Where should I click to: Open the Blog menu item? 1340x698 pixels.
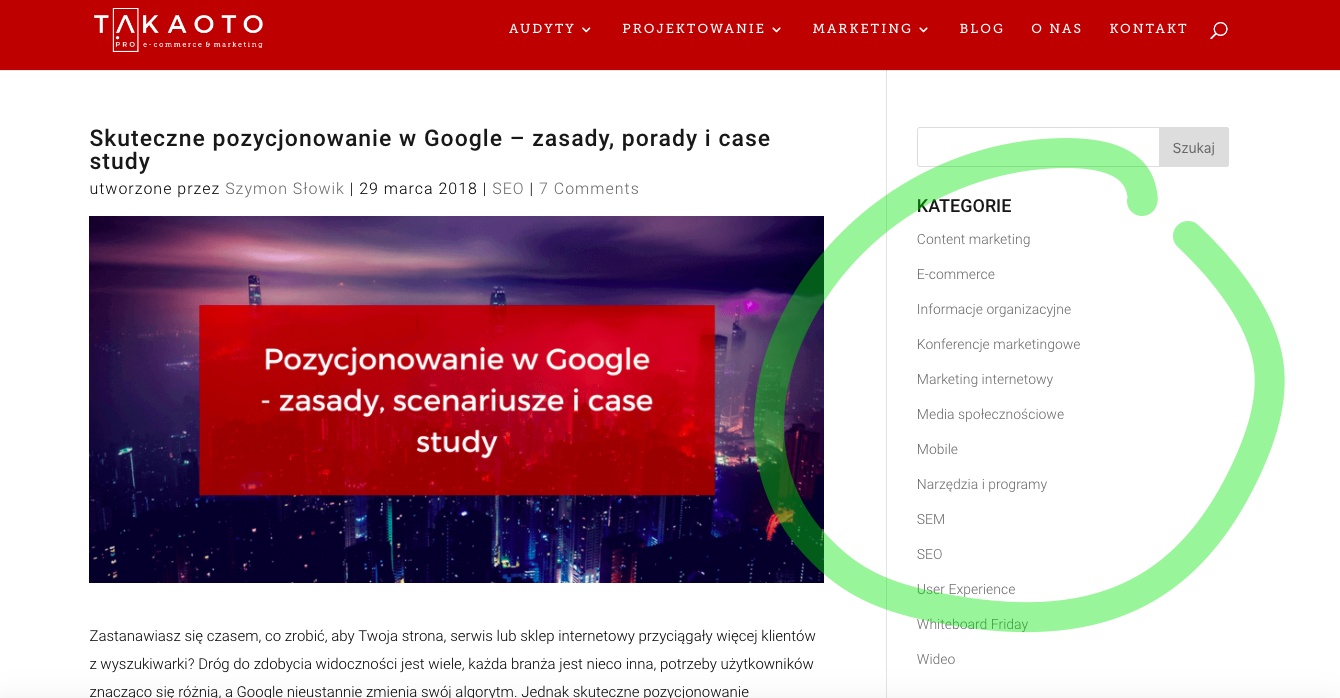(981, 29)
